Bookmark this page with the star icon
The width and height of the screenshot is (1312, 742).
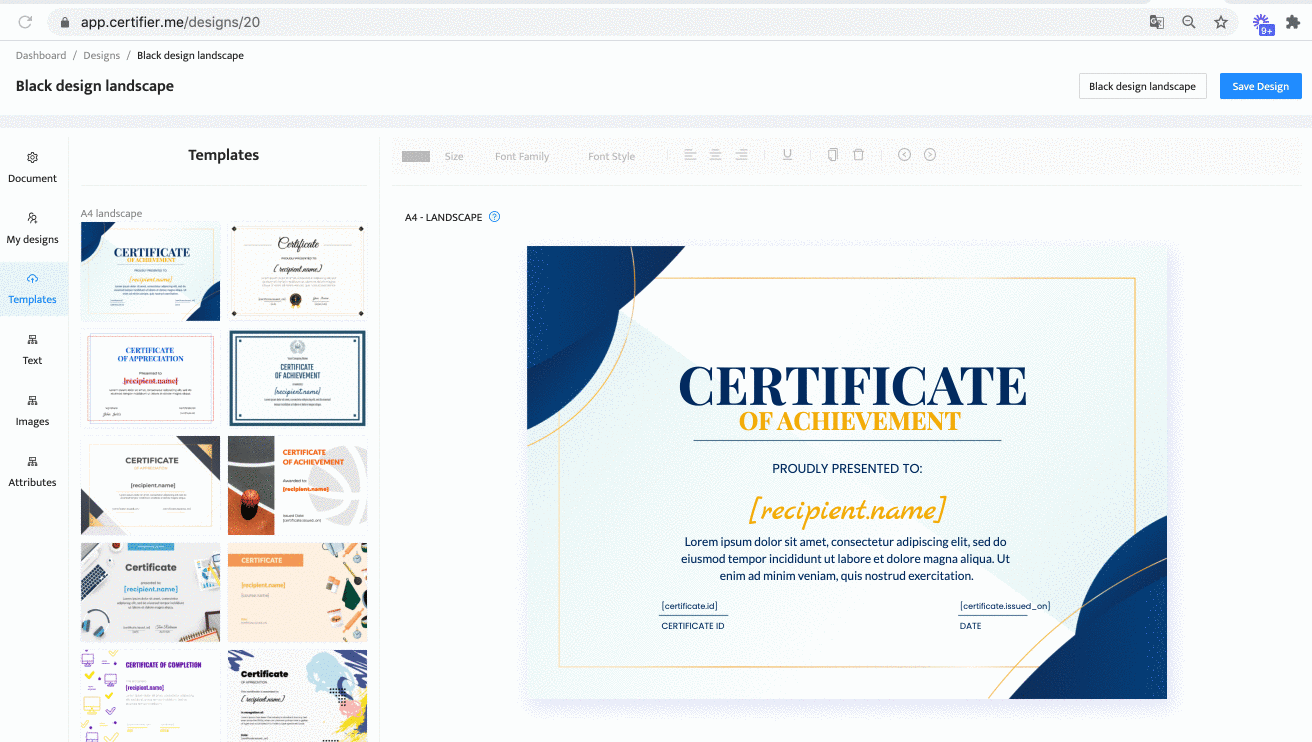(1221, 22)
